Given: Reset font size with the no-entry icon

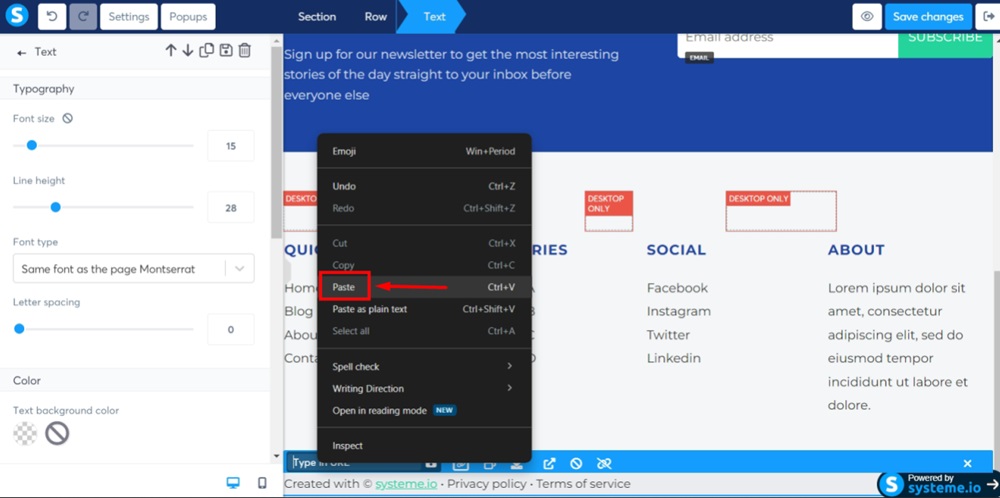Looking at the screenshot, I should coord(68,119).
